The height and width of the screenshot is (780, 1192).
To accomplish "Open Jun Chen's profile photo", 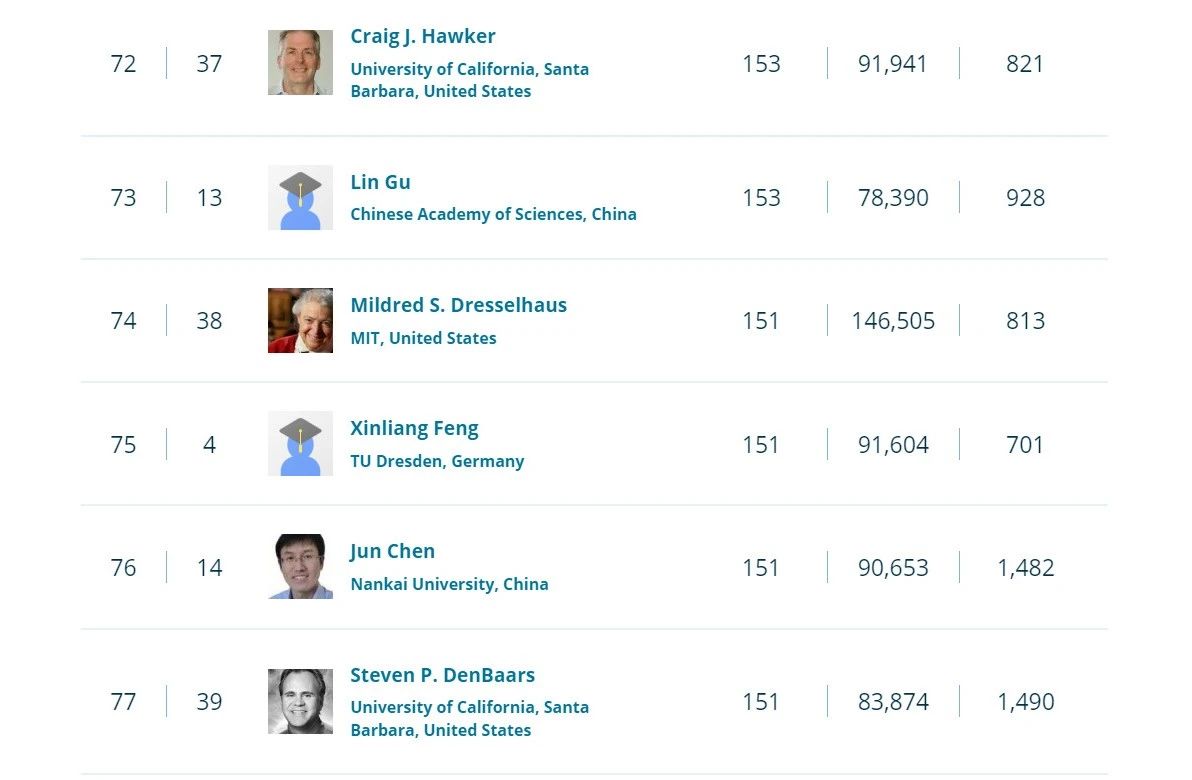I will click(x=300, y=567).
